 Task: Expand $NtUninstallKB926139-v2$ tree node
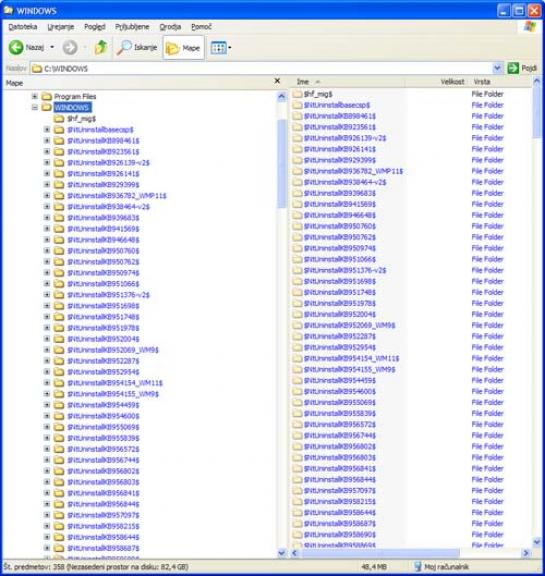(x=47, y=162)
